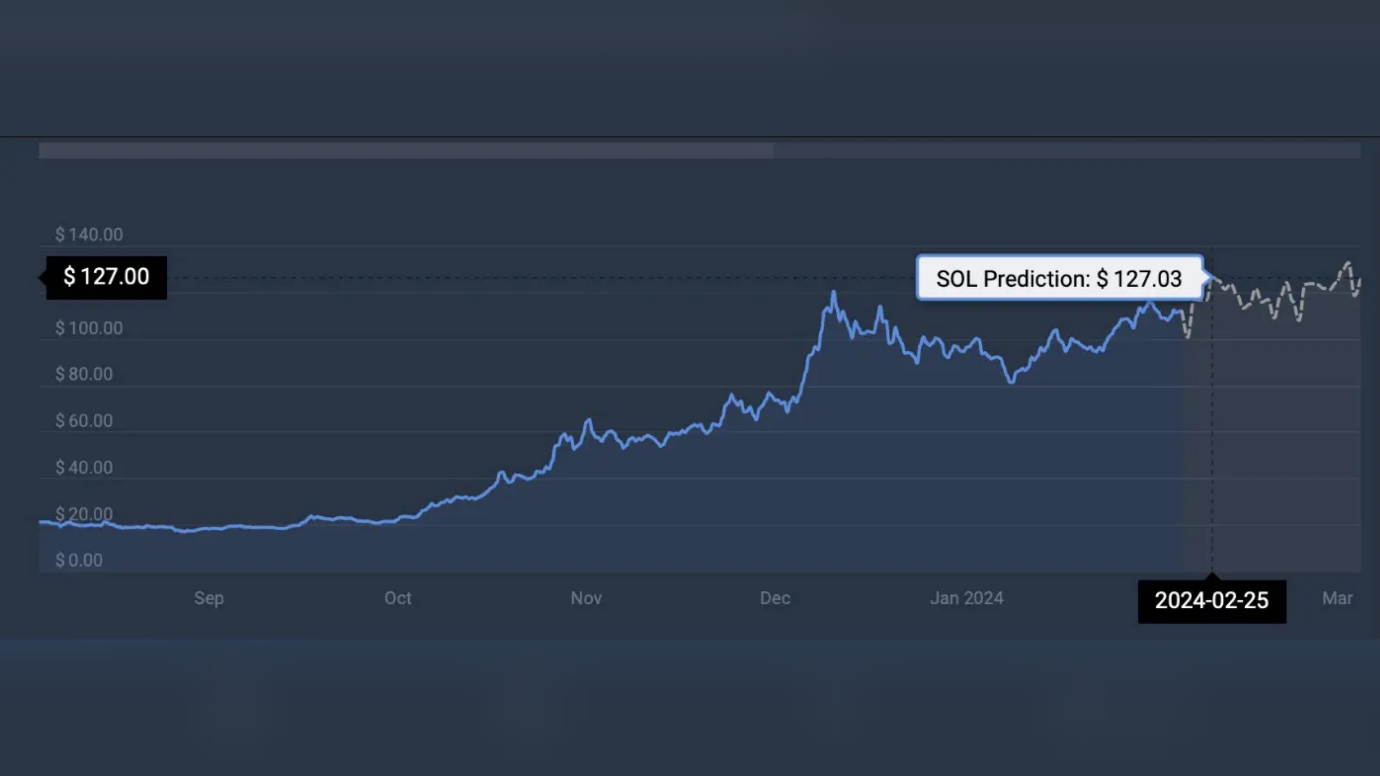Click the $80.00 price axis label
Viewport: 1380px width, 776px height.
(84, 375)
